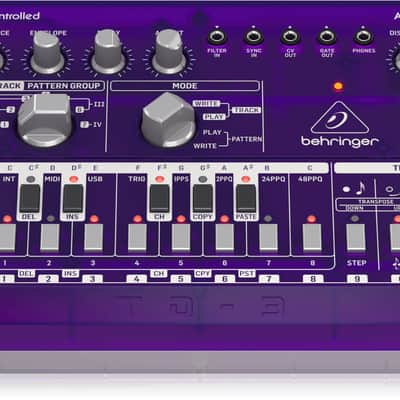Click the PST label in the bottom row
Screen dimensions: 400x400
246,274
